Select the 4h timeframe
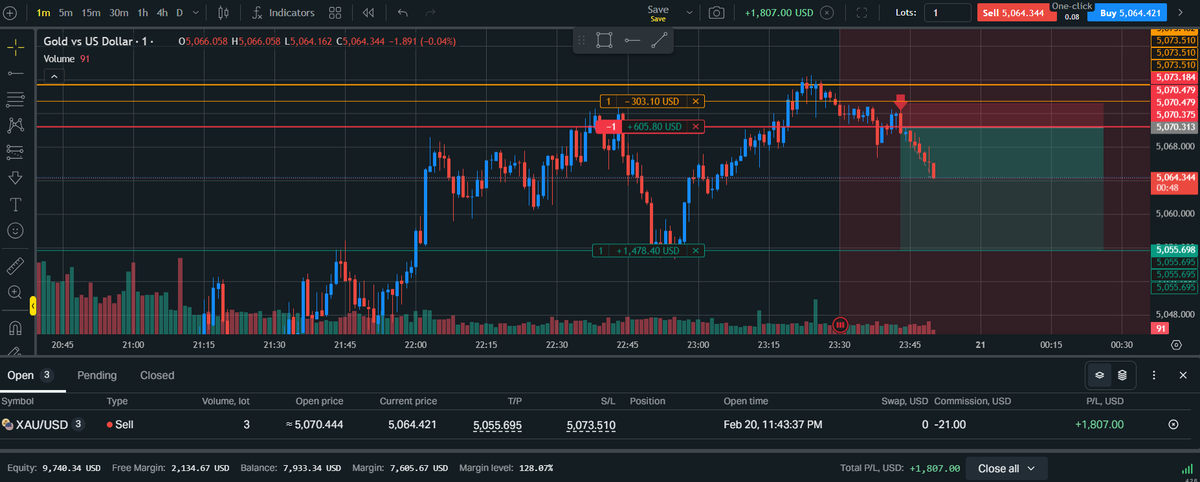 [162, 13]
